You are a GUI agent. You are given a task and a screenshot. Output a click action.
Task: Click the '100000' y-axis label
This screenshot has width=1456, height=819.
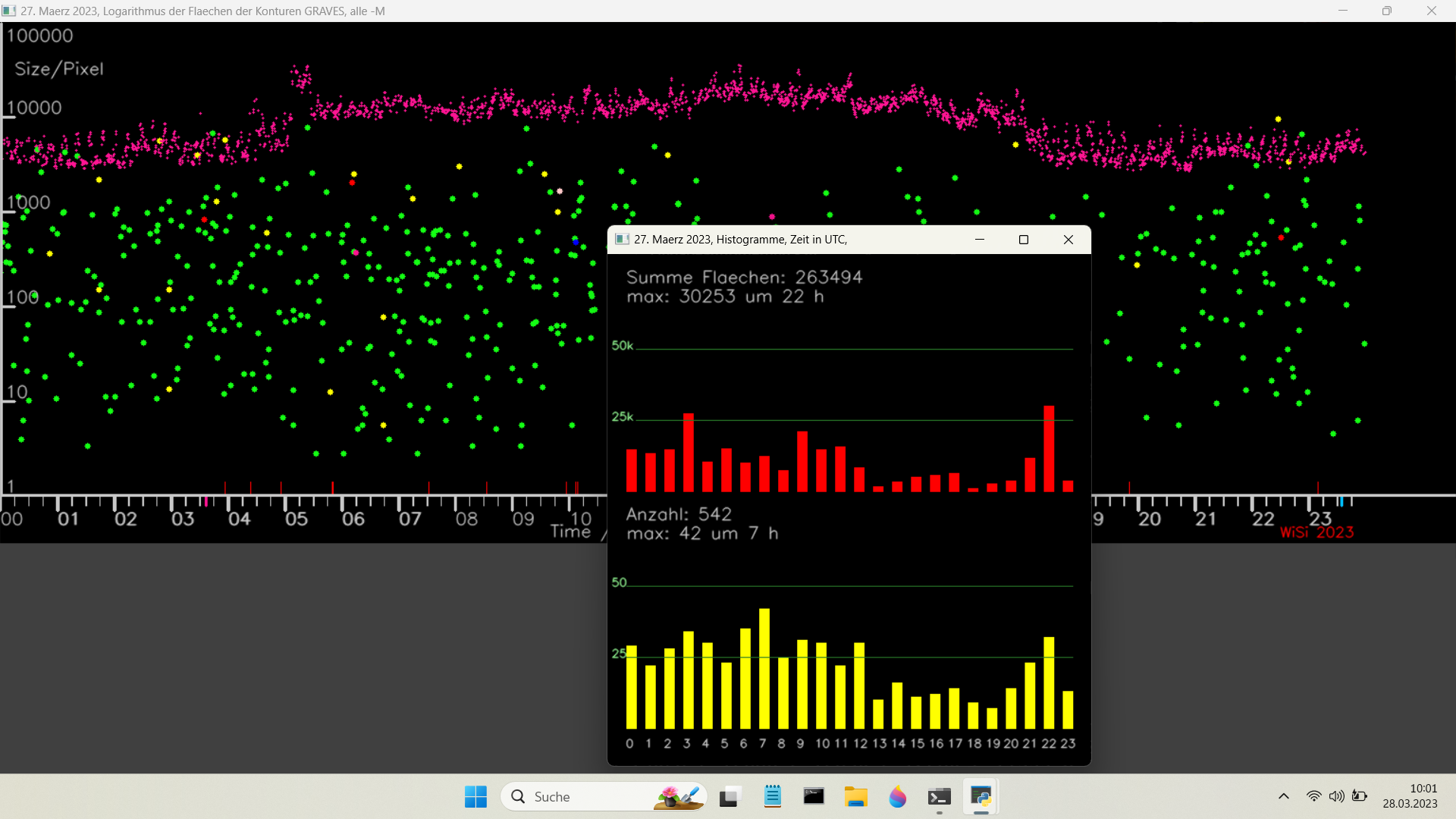[x=39, y=36]
